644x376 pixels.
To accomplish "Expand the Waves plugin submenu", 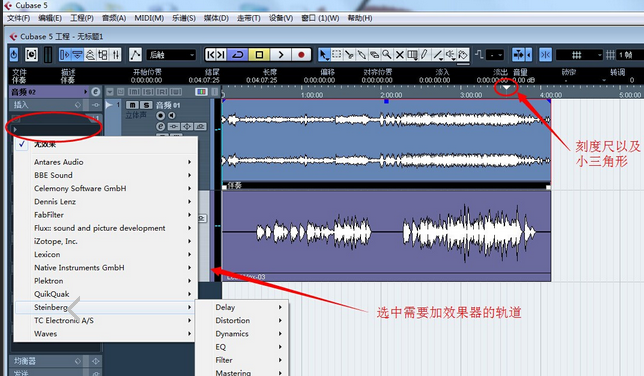I will pos(106,334).
